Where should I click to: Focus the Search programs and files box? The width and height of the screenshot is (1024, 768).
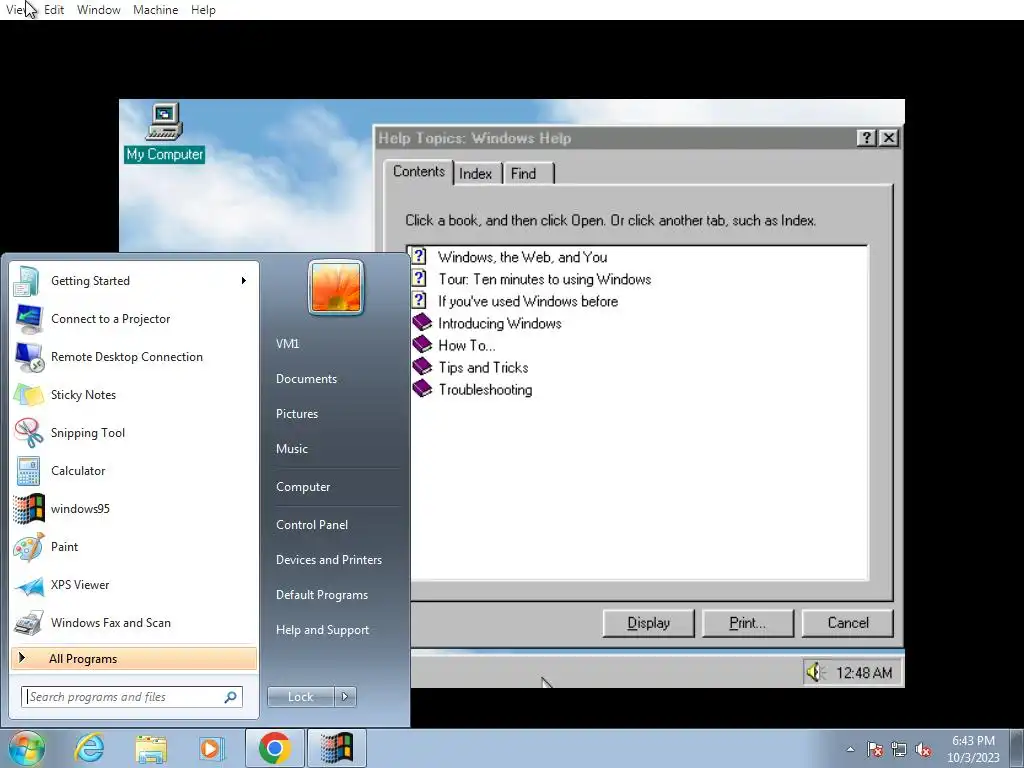tap(132, 697)
